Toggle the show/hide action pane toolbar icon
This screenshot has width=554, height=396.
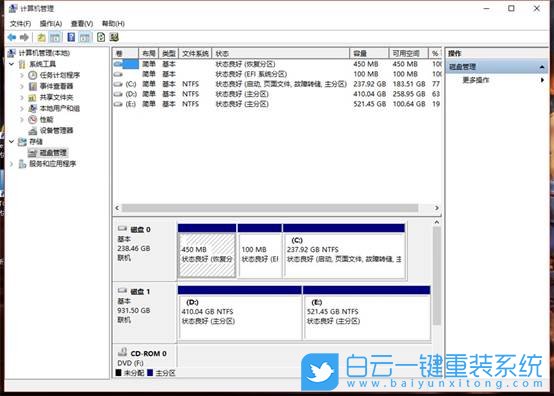[x=84, y=37]
